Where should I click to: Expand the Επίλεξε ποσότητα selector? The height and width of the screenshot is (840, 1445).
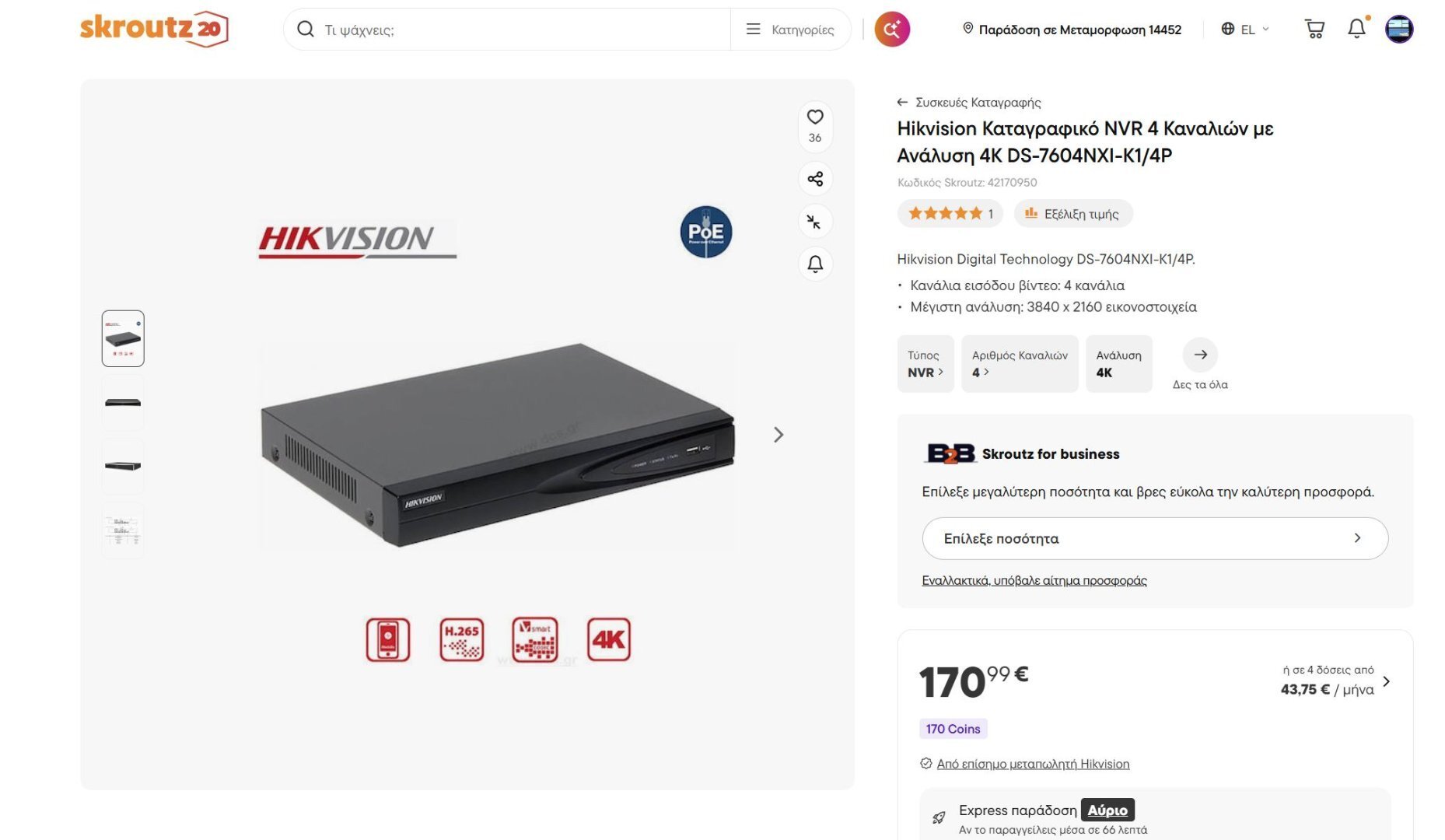pyautogui.click(x=1154, y=538)
